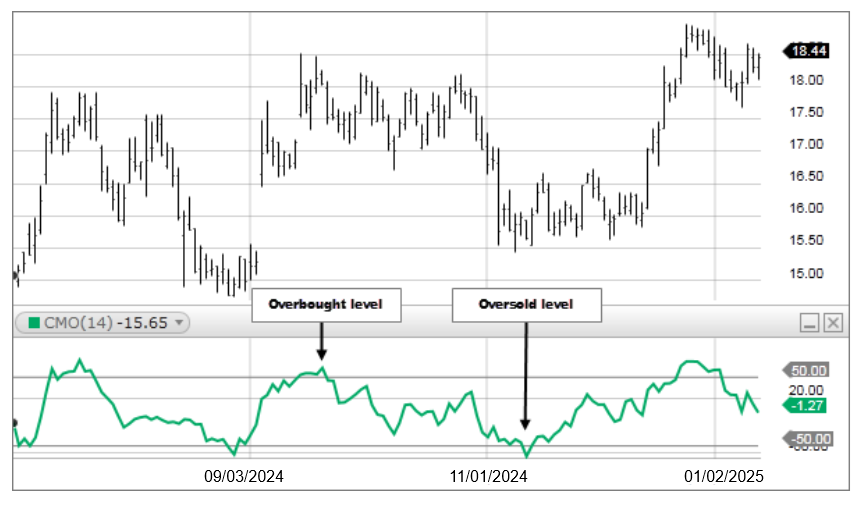Select the Overbought level annotation box
Viewport: 864px width, 505px height.
(326, 304)
